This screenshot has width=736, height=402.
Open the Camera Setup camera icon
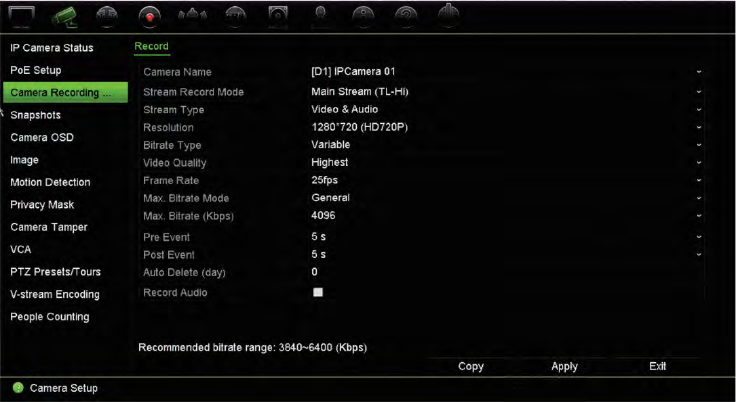(x=64, y=17)
